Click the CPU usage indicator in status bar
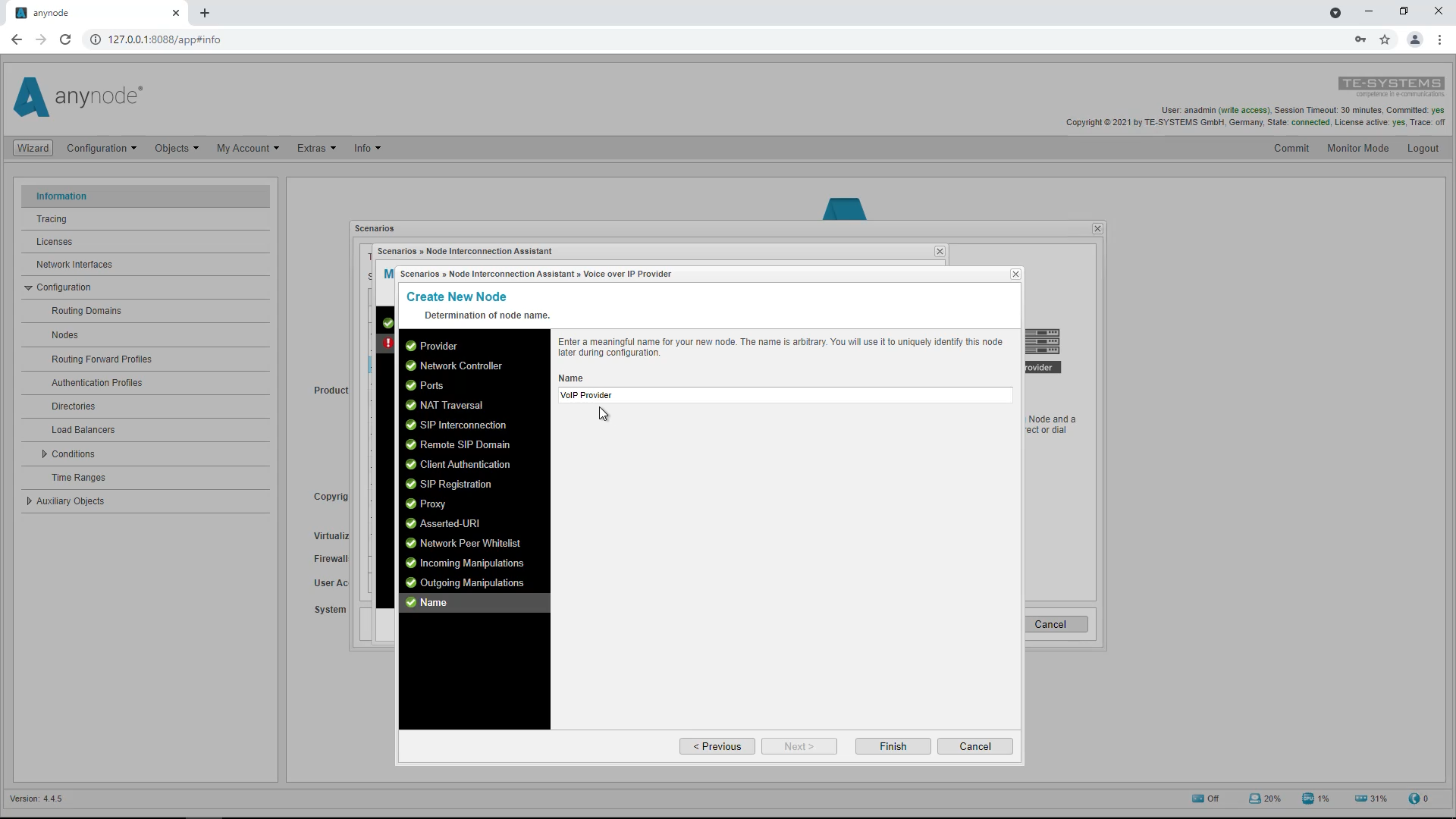1456x819 pixels. tap(1308, 799)
